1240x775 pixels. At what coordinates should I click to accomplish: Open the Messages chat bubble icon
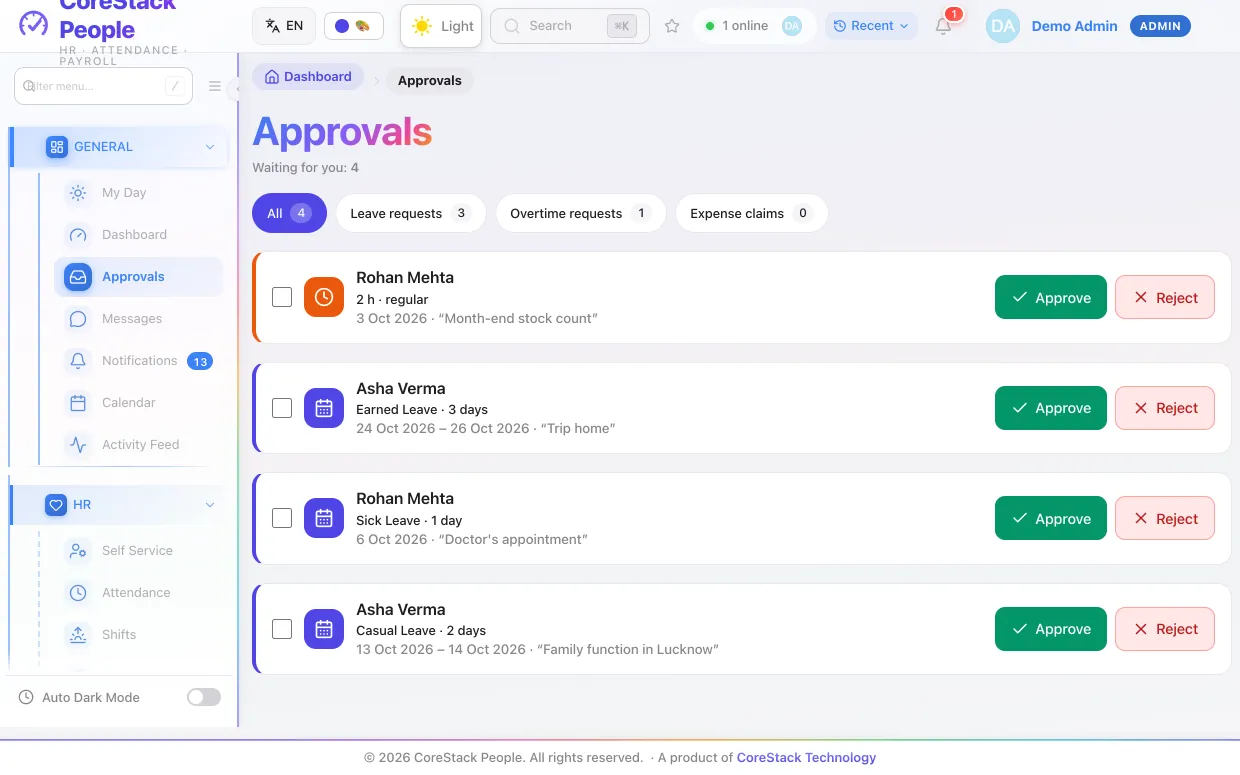(78, 319)
